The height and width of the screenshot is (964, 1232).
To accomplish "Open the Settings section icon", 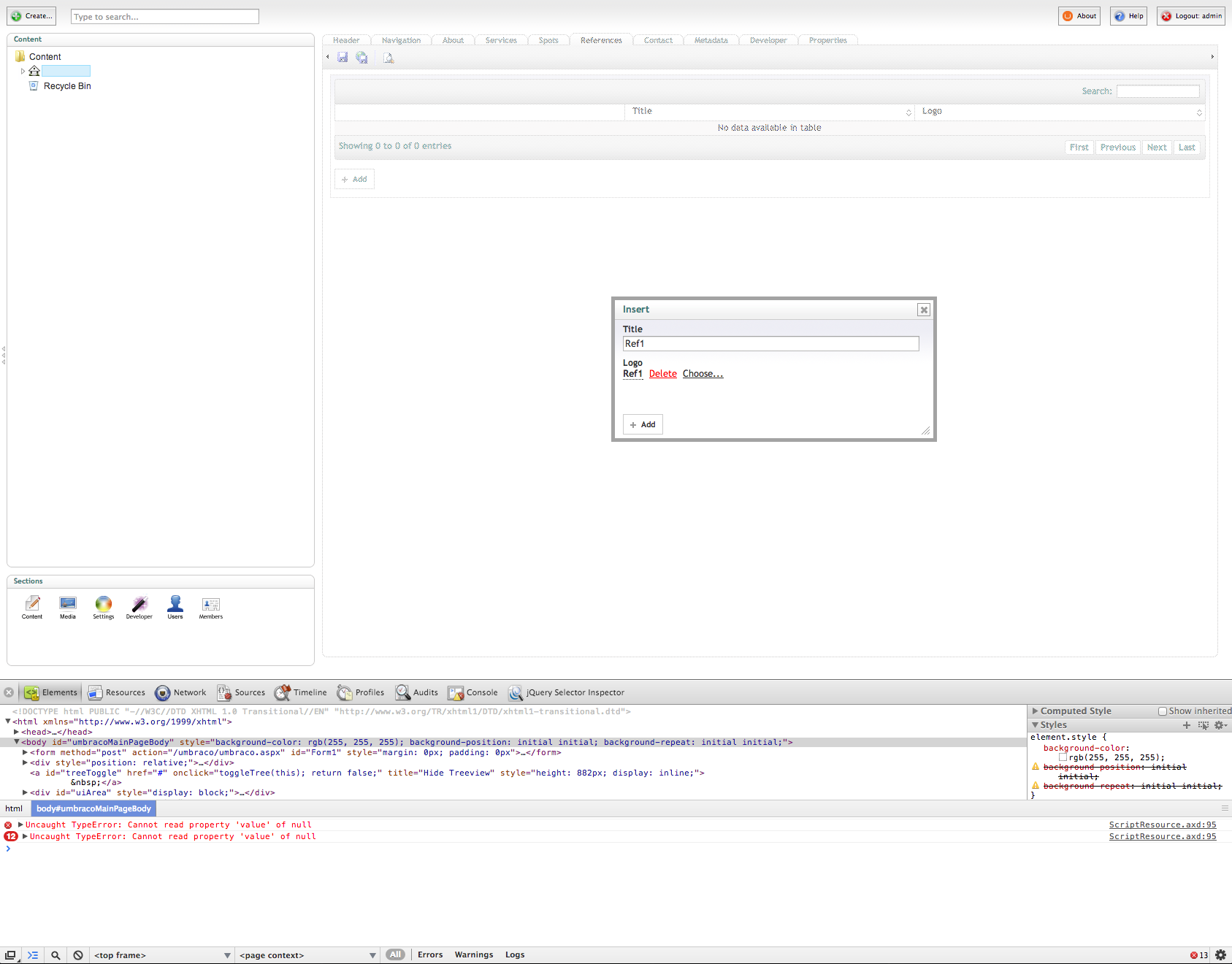I will pos(104,607).
